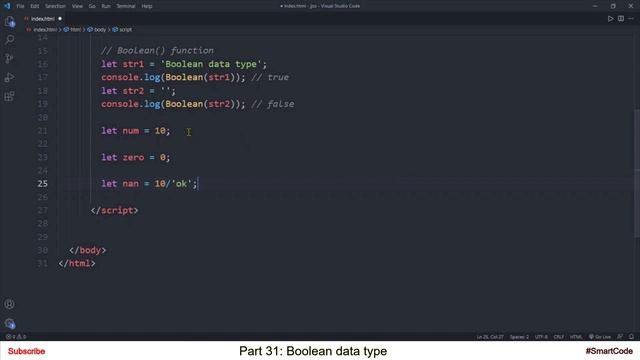Viewport: 640px width, 360px height.
Task: Open the Go menu
Action: tap(92, 6)
